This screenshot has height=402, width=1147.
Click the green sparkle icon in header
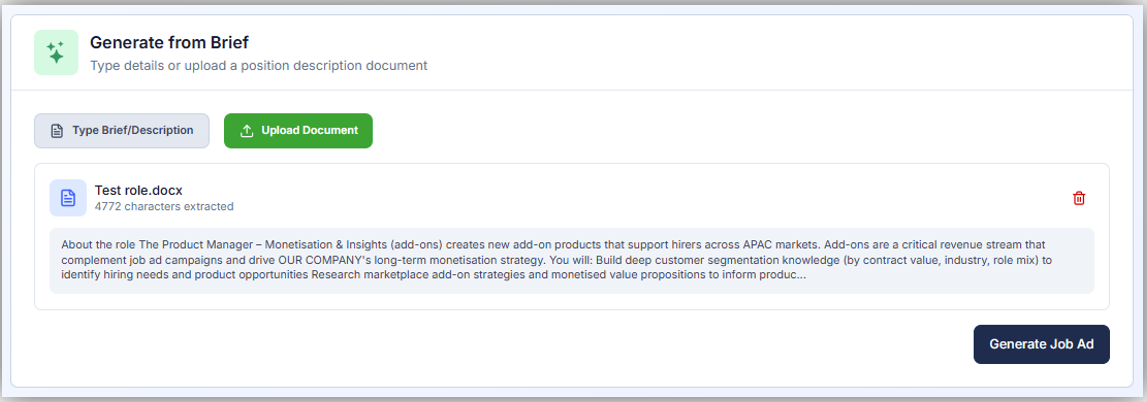click(56, 52)
